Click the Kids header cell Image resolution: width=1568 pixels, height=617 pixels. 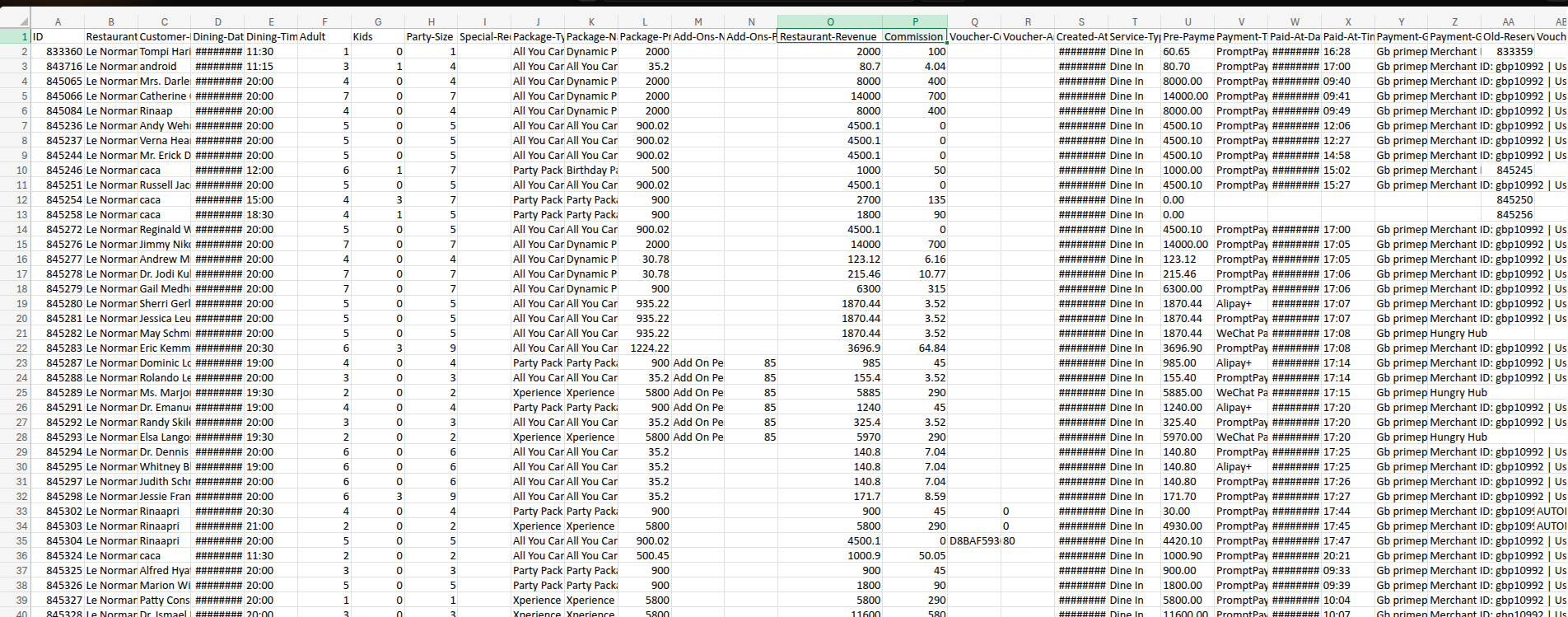377,37
